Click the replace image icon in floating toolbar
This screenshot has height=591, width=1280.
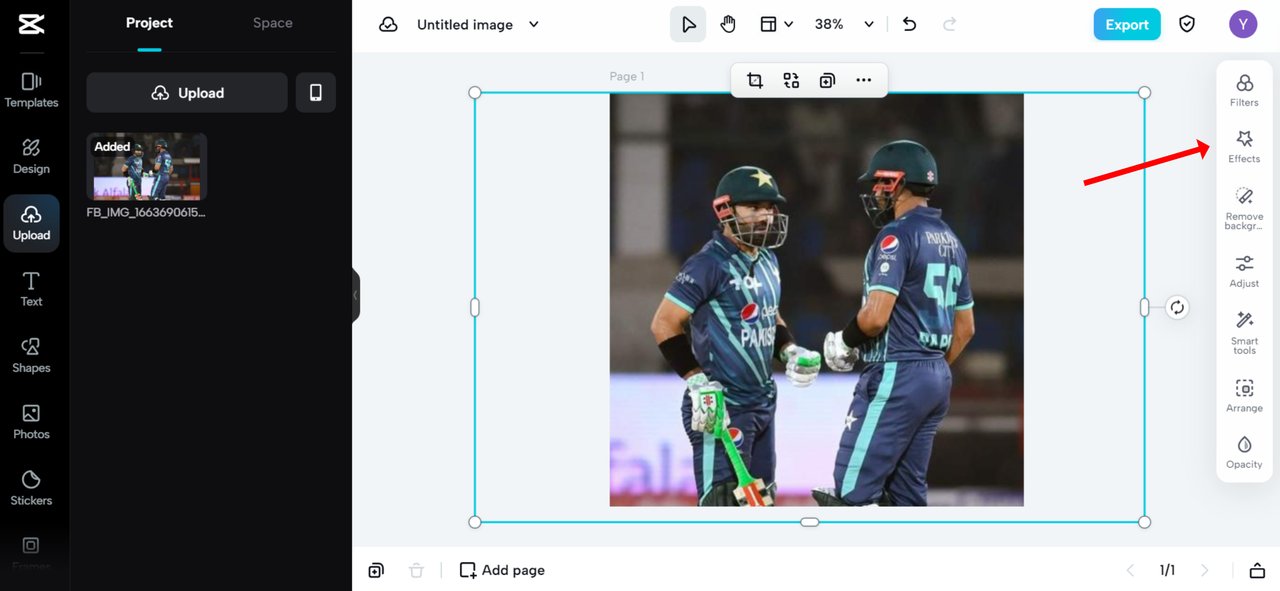coord(791,80)
